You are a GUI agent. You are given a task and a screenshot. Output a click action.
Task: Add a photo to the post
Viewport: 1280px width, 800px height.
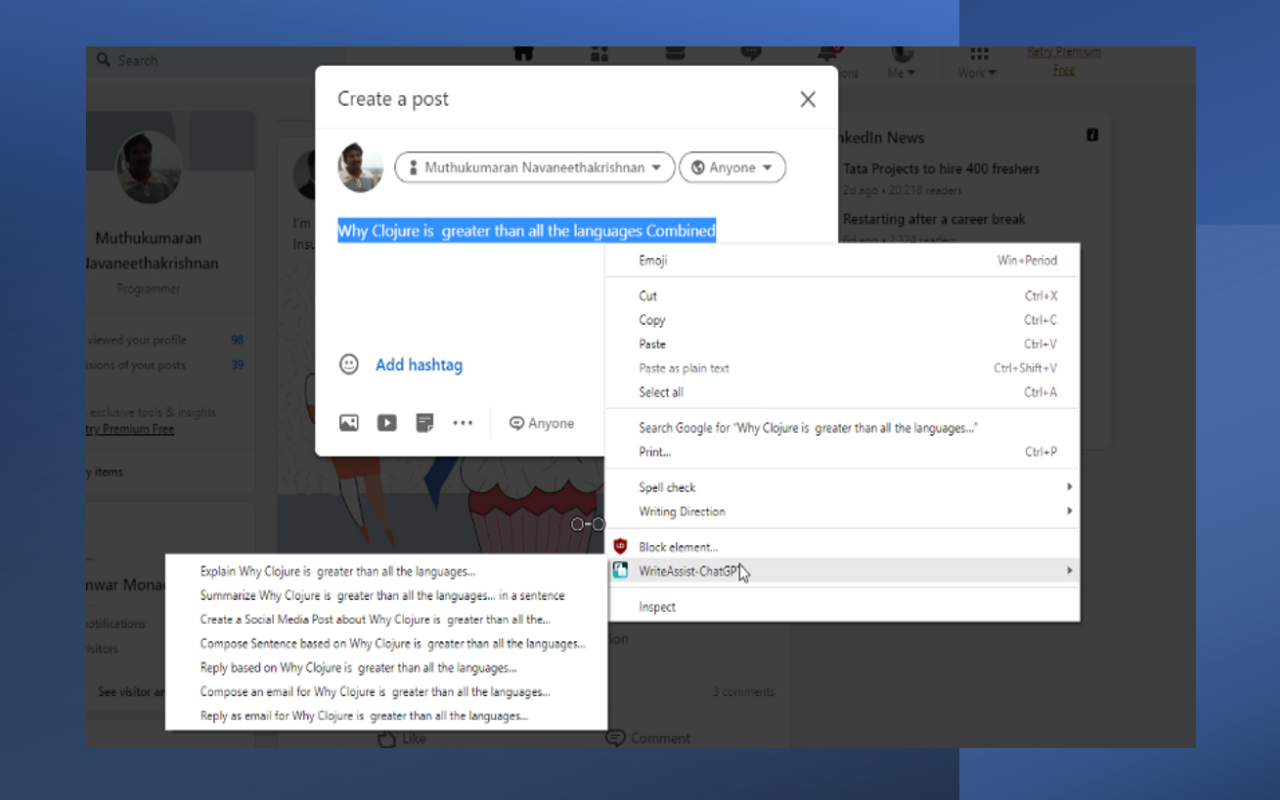point(348,422)
